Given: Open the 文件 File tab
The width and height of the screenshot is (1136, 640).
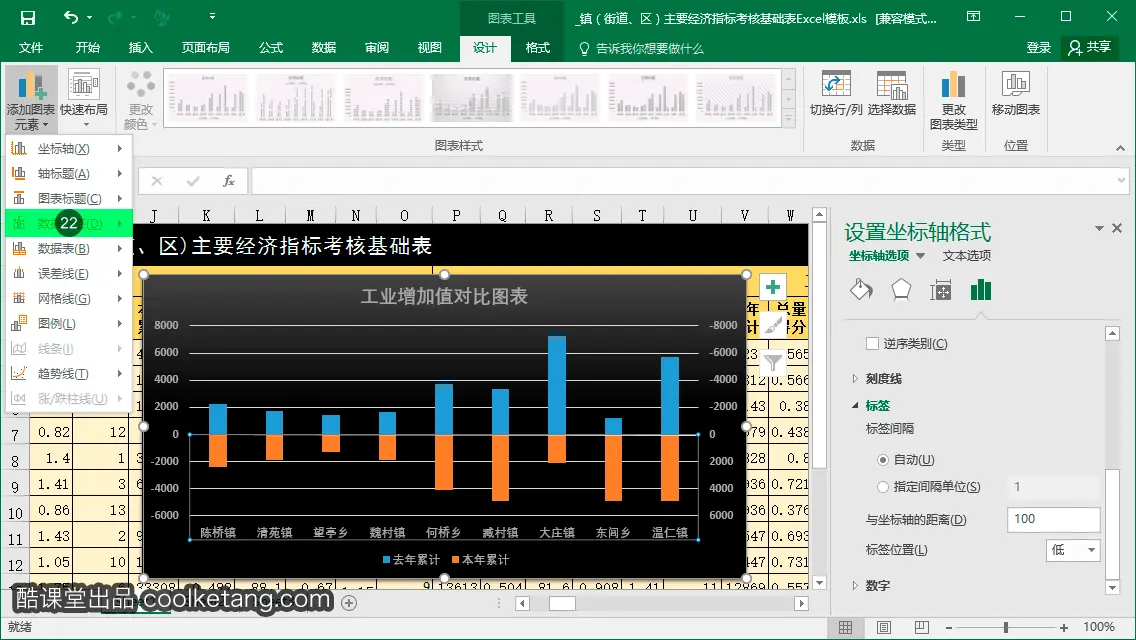Looking at the screenshot, I should tap(30, 48).
